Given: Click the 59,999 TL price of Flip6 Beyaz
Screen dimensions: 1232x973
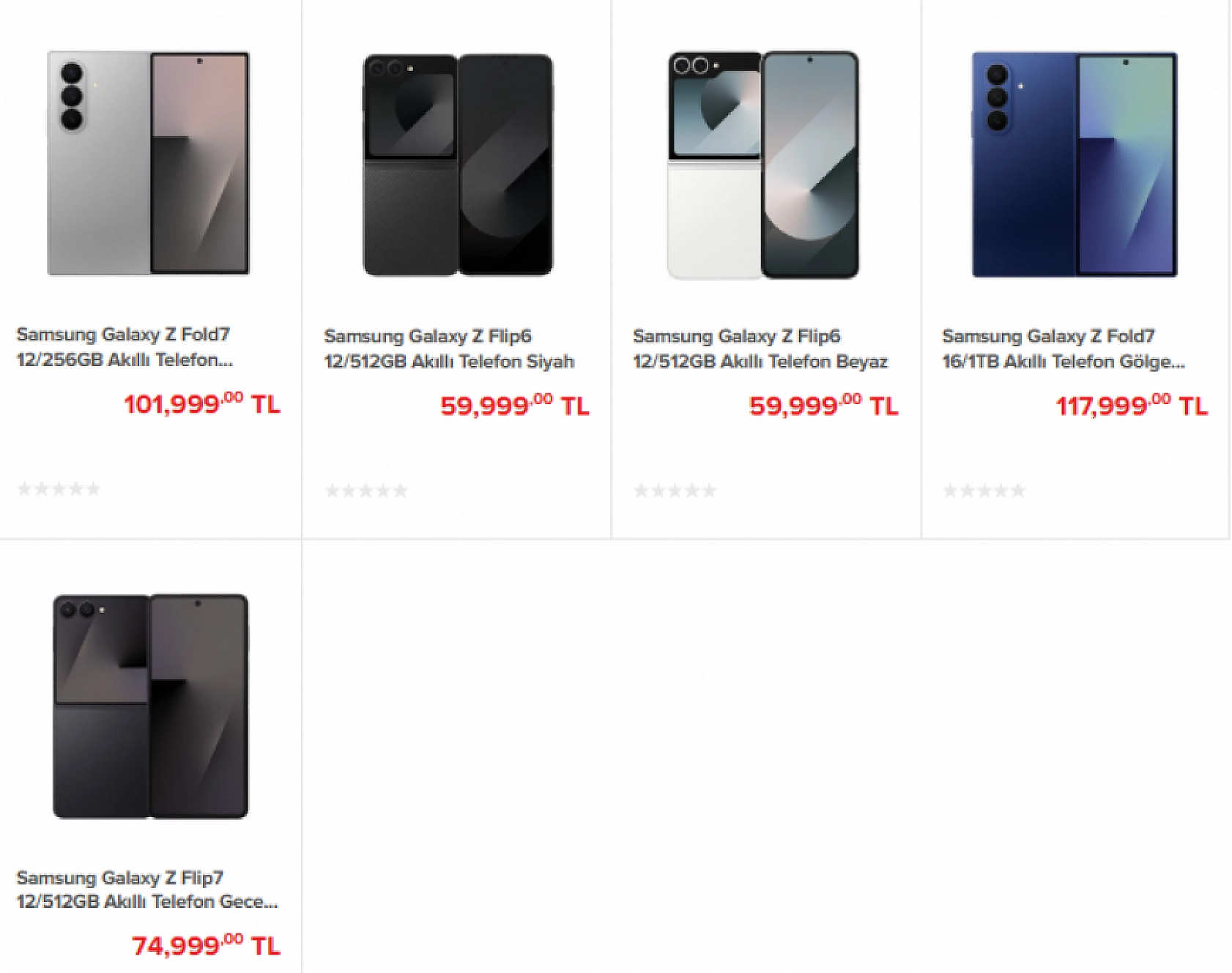Looking at the screenshot, I should (824, 406).
